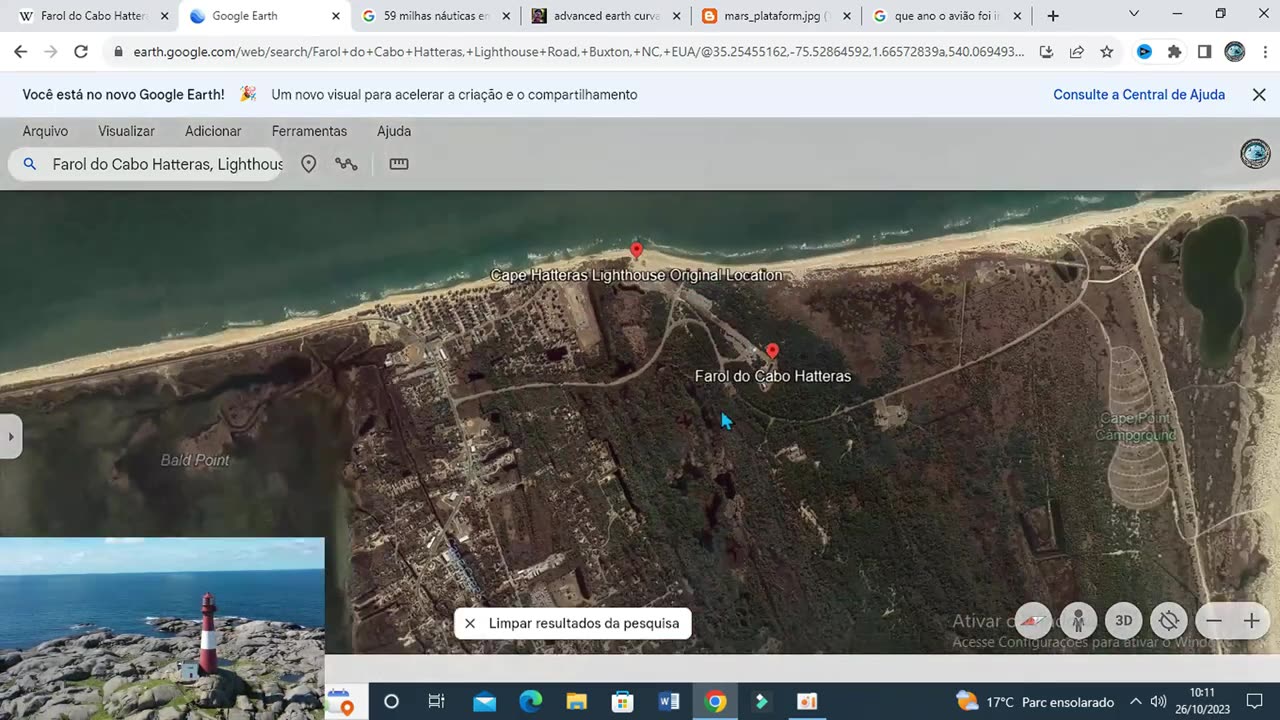Open Task View in the taskbar

coord(436,701)
